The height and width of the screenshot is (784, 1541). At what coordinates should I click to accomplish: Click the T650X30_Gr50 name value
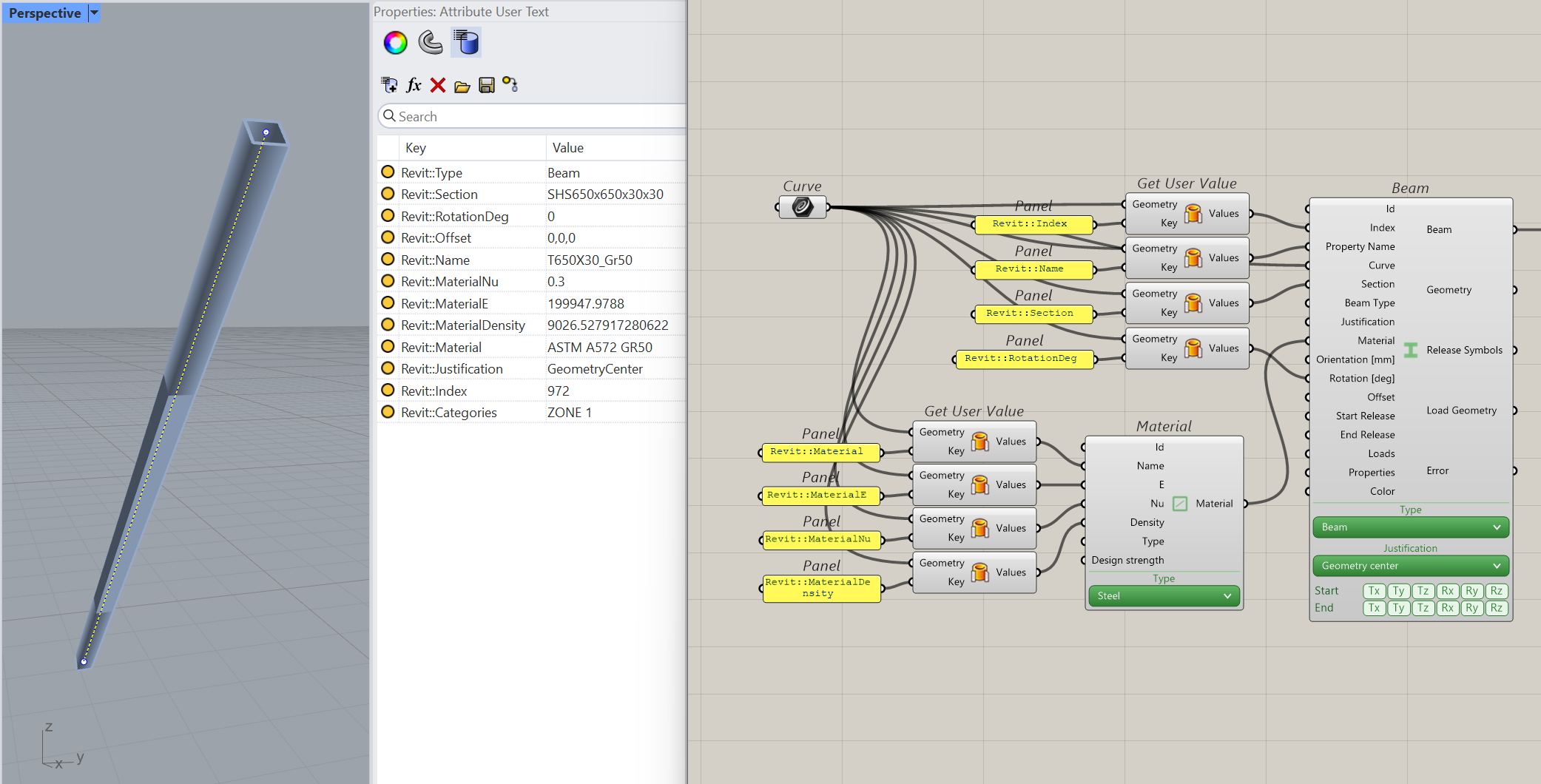point(590,260)
